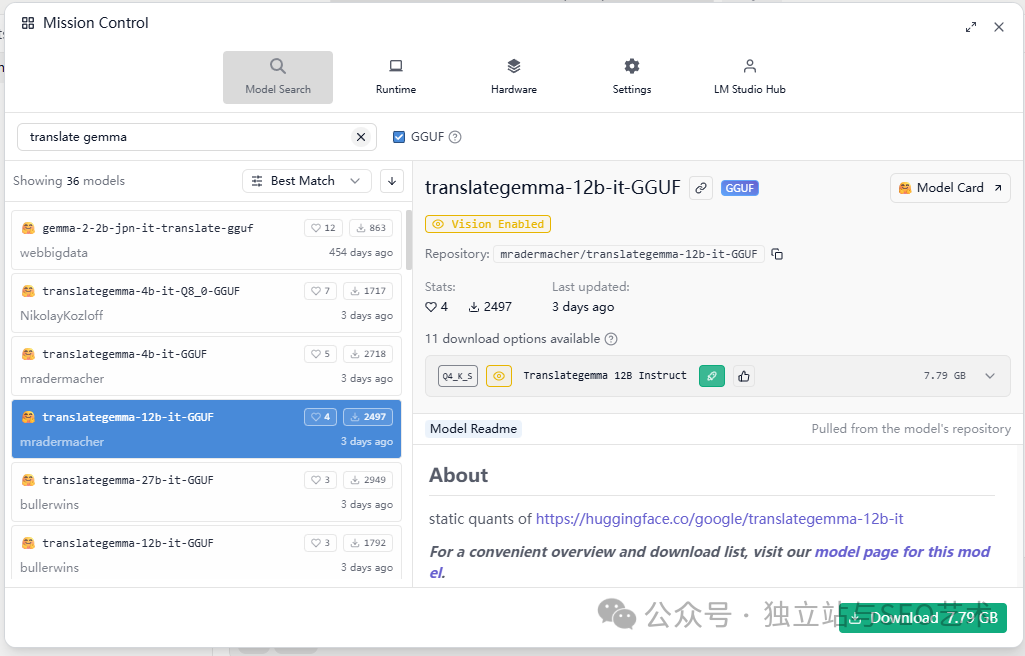Image resolution: width=1025 pixels, height=656 pixels.
Task: Expand Mission Control window to fullscreen
Action: 971,27
